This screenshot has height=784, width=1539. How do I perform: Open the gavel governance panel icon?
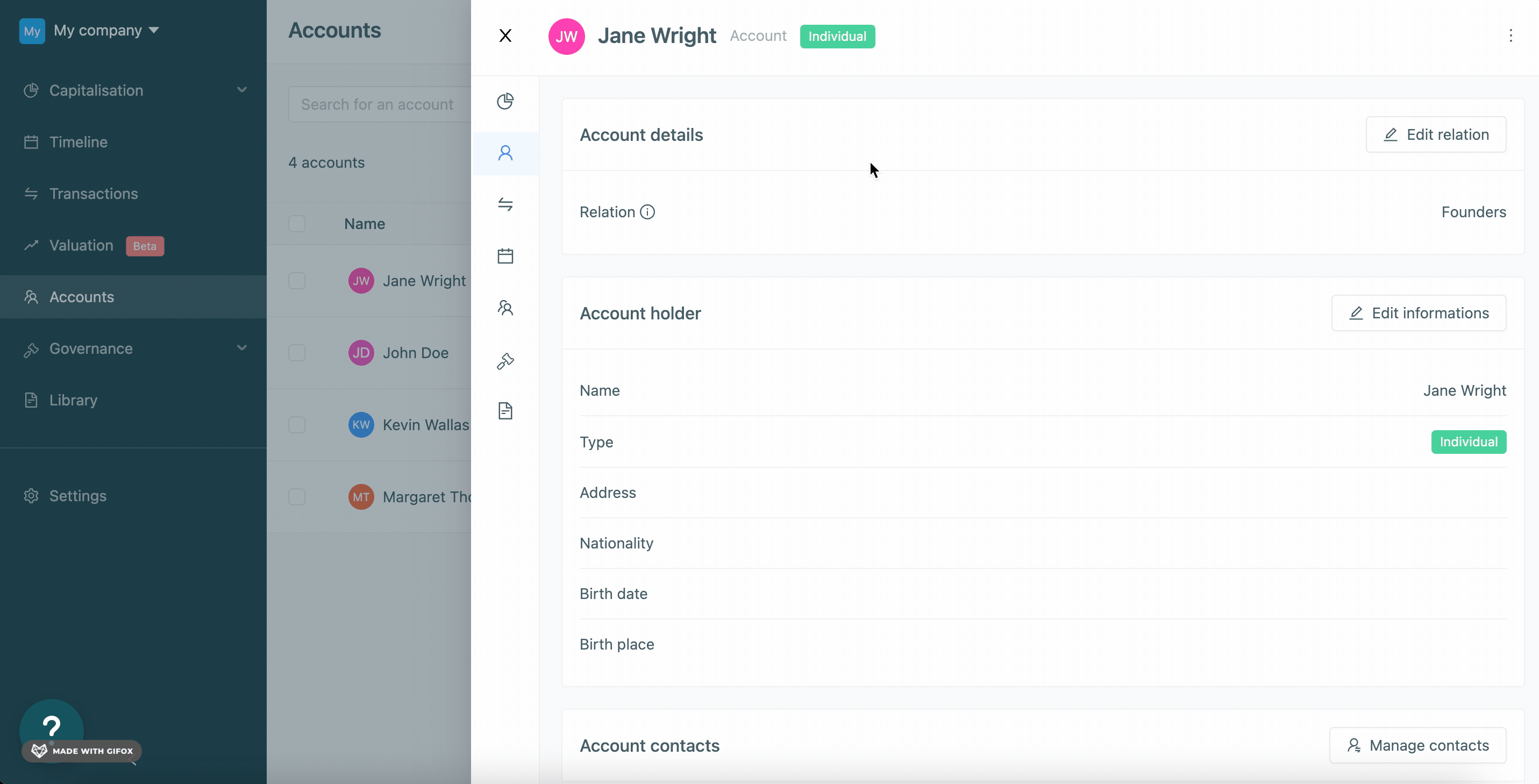click(x=505, y=360)
